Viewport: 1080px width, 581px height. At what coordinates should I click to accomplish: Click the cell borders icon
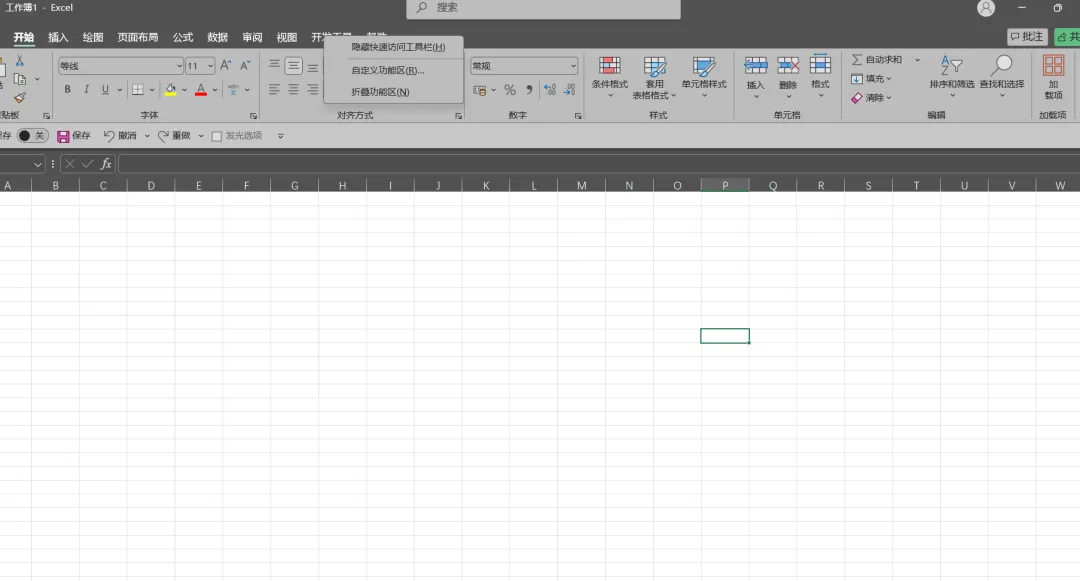138,89
